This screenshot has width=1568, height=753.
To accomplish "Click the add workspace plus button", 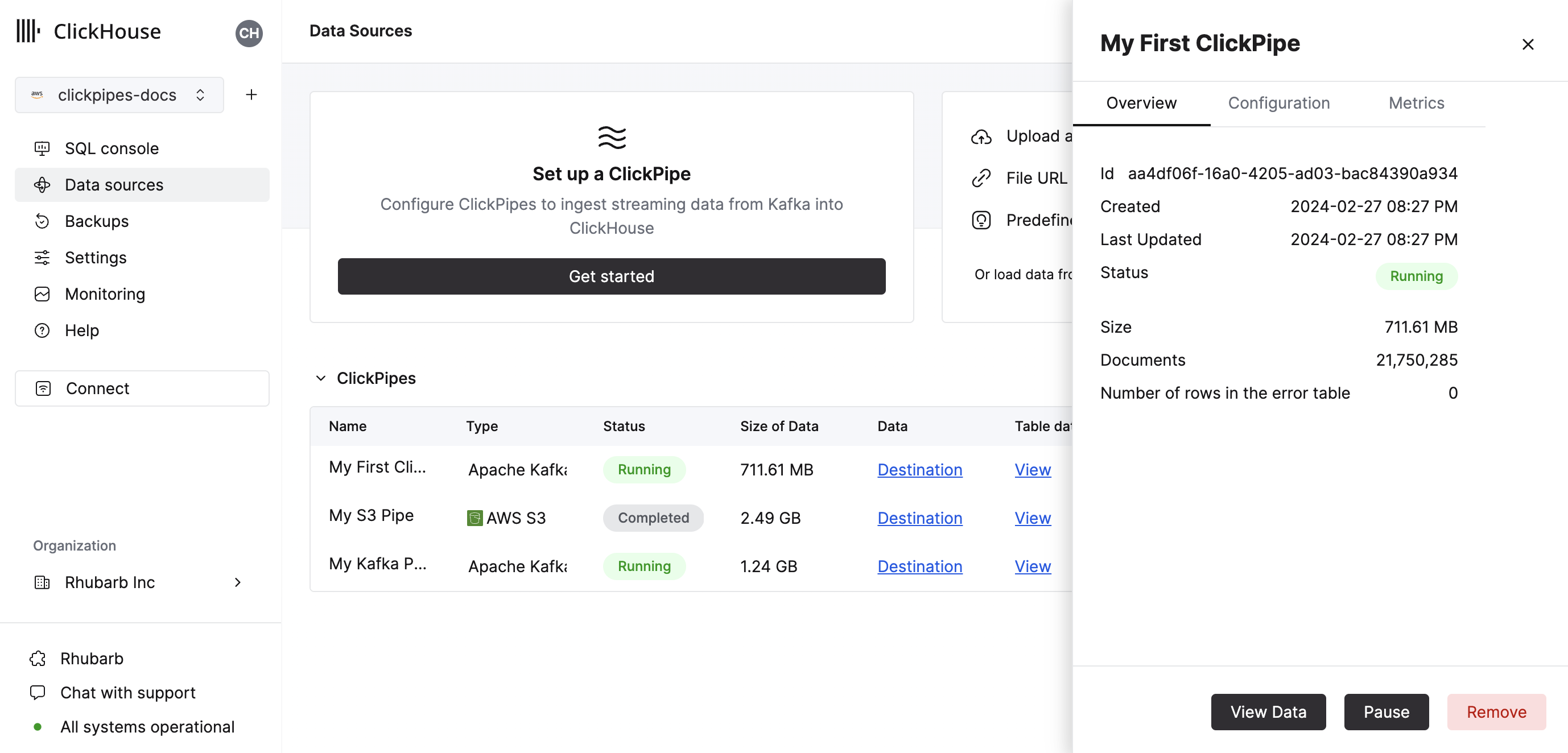I will [250, 95].
